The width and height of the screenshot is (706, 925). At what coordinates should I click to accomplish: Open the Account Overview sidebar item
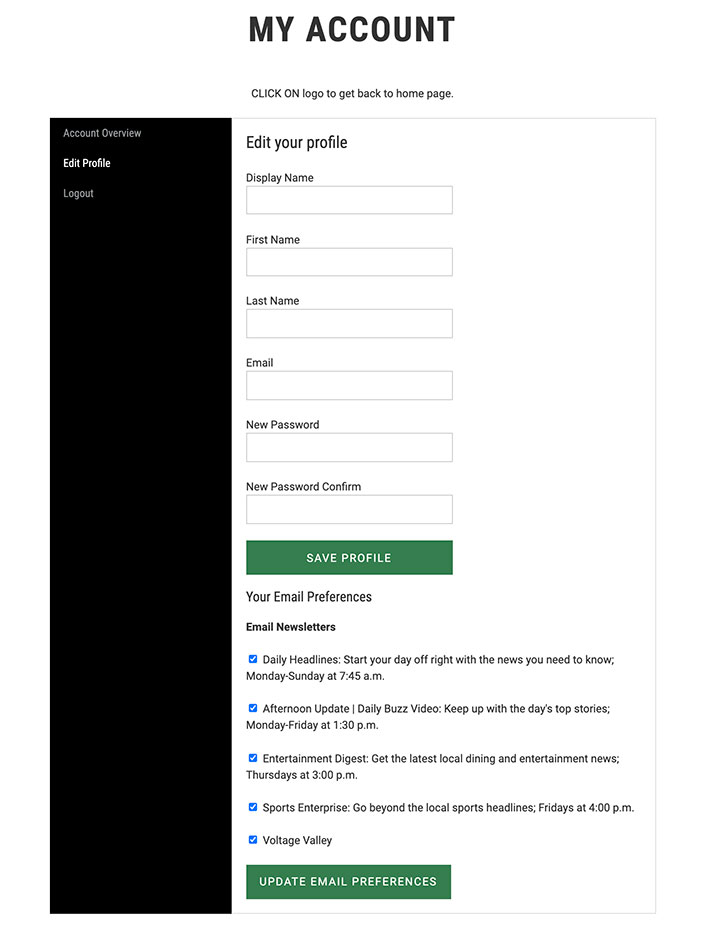102,133
